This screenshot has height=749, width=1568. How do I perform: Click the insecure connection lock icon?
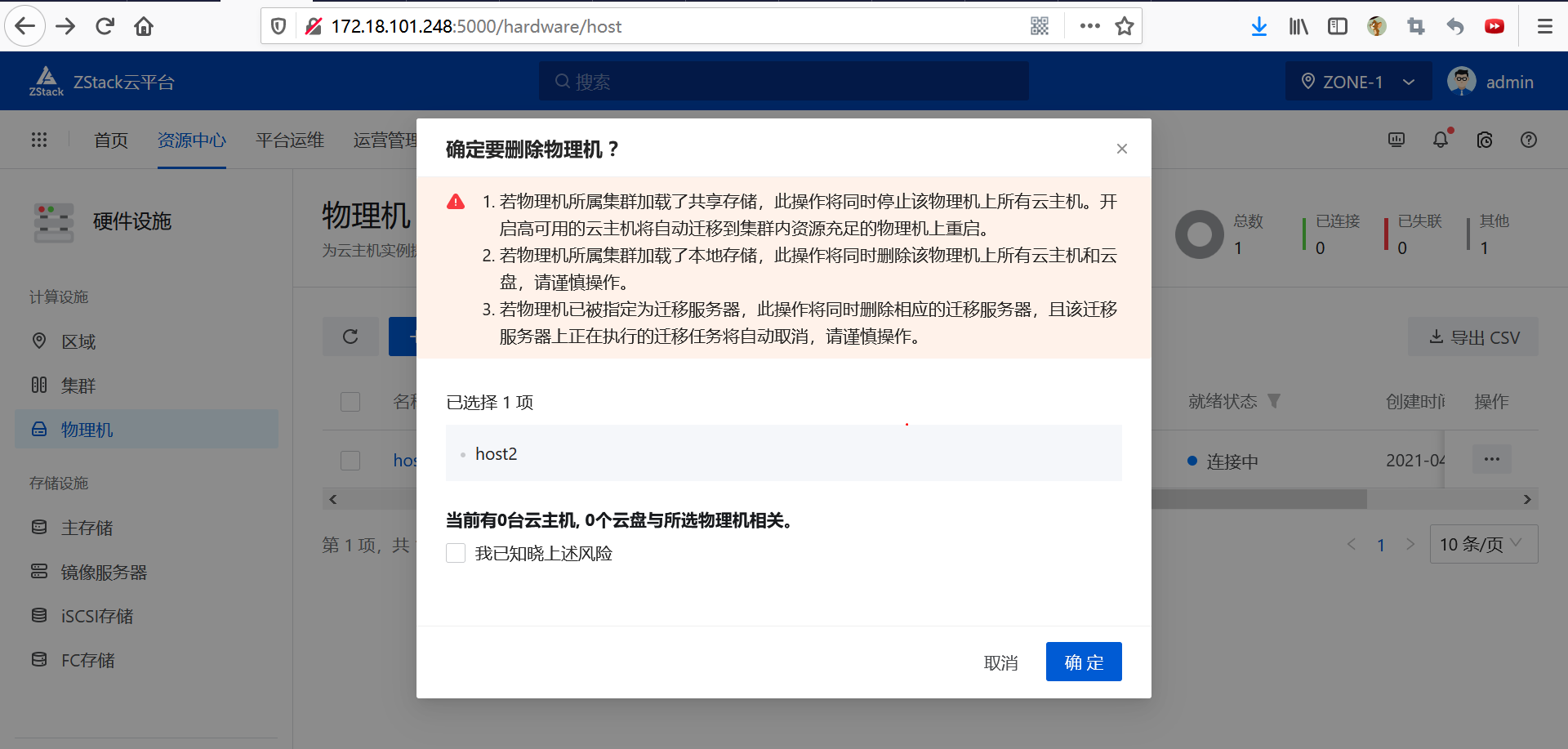(x=314, y=26)
